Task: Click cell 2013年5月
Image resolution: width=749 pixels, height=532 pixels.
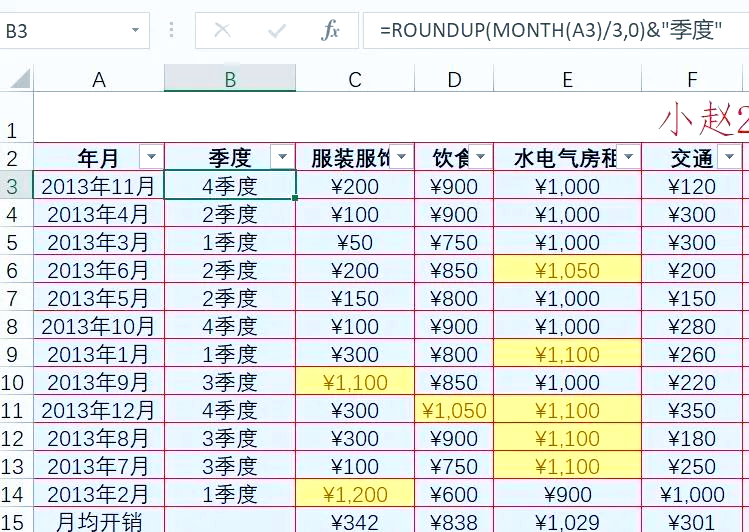Action: tap(99, 298)
